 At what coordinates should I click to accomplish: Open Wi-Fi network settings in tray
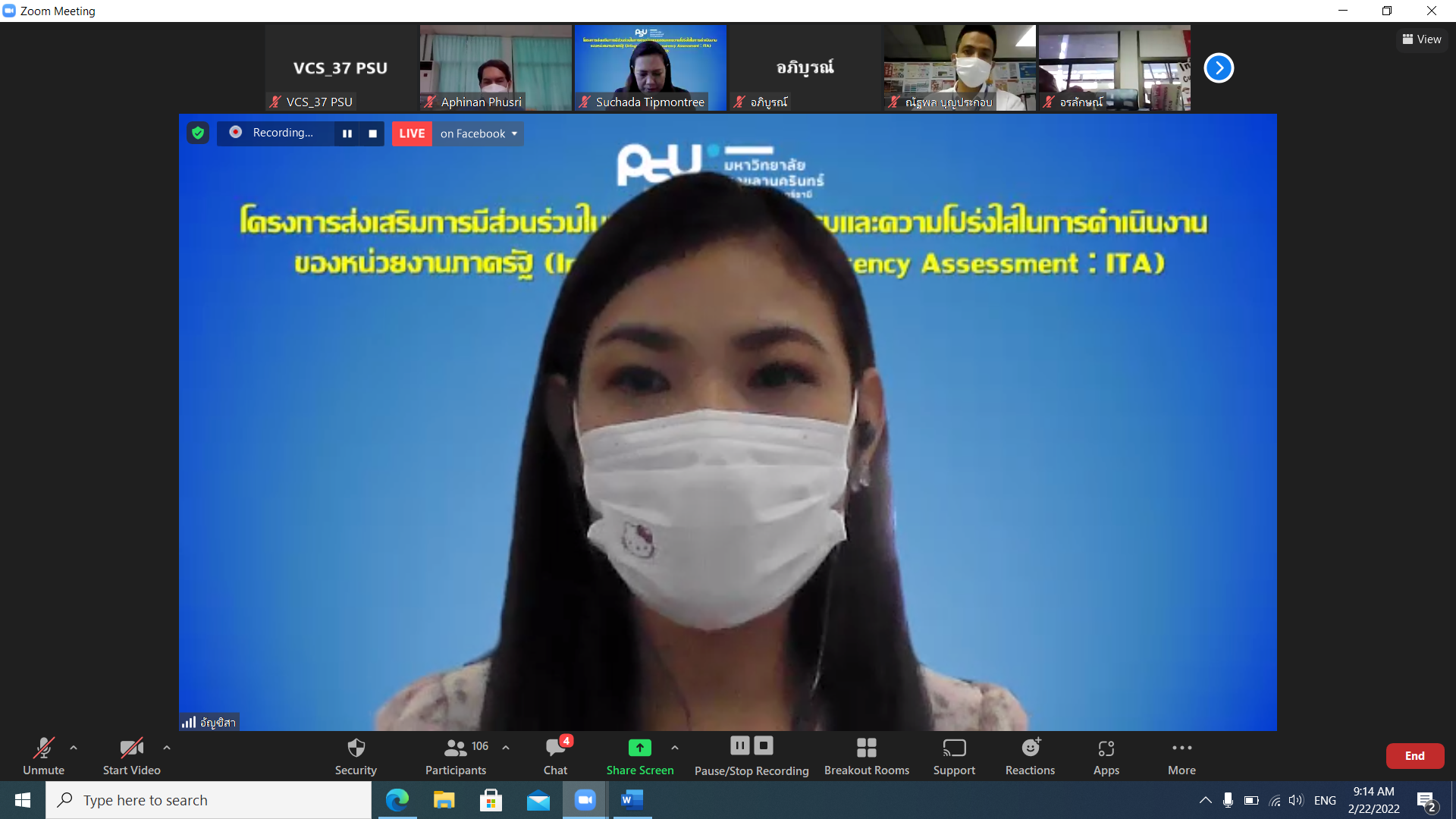(1275, 800)
